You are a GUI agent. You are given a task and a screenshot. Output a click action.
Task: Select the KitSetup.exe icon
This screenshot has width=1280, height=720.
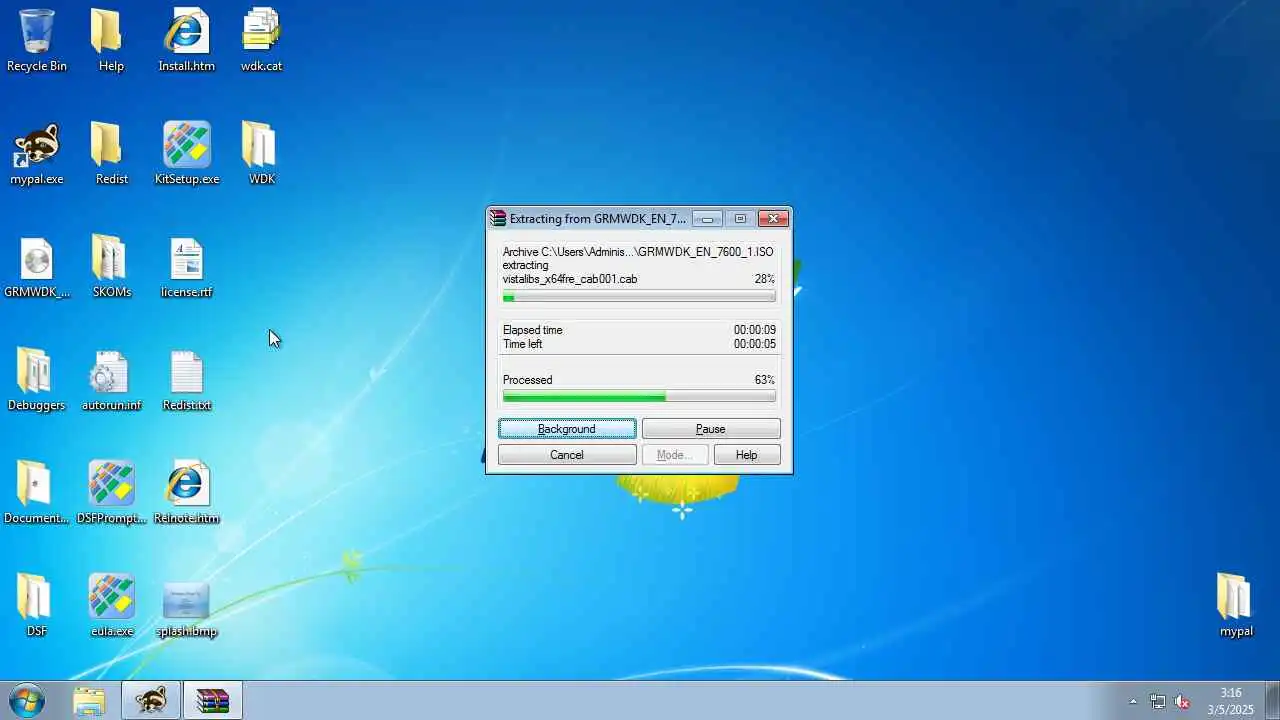[187, 154]
